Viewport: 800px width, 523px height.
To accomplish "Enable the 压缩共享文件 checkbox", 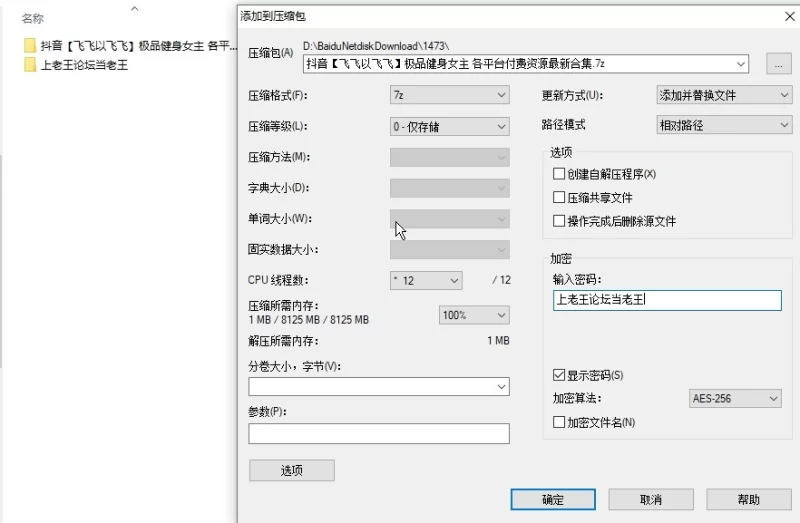I will [559, 197].
